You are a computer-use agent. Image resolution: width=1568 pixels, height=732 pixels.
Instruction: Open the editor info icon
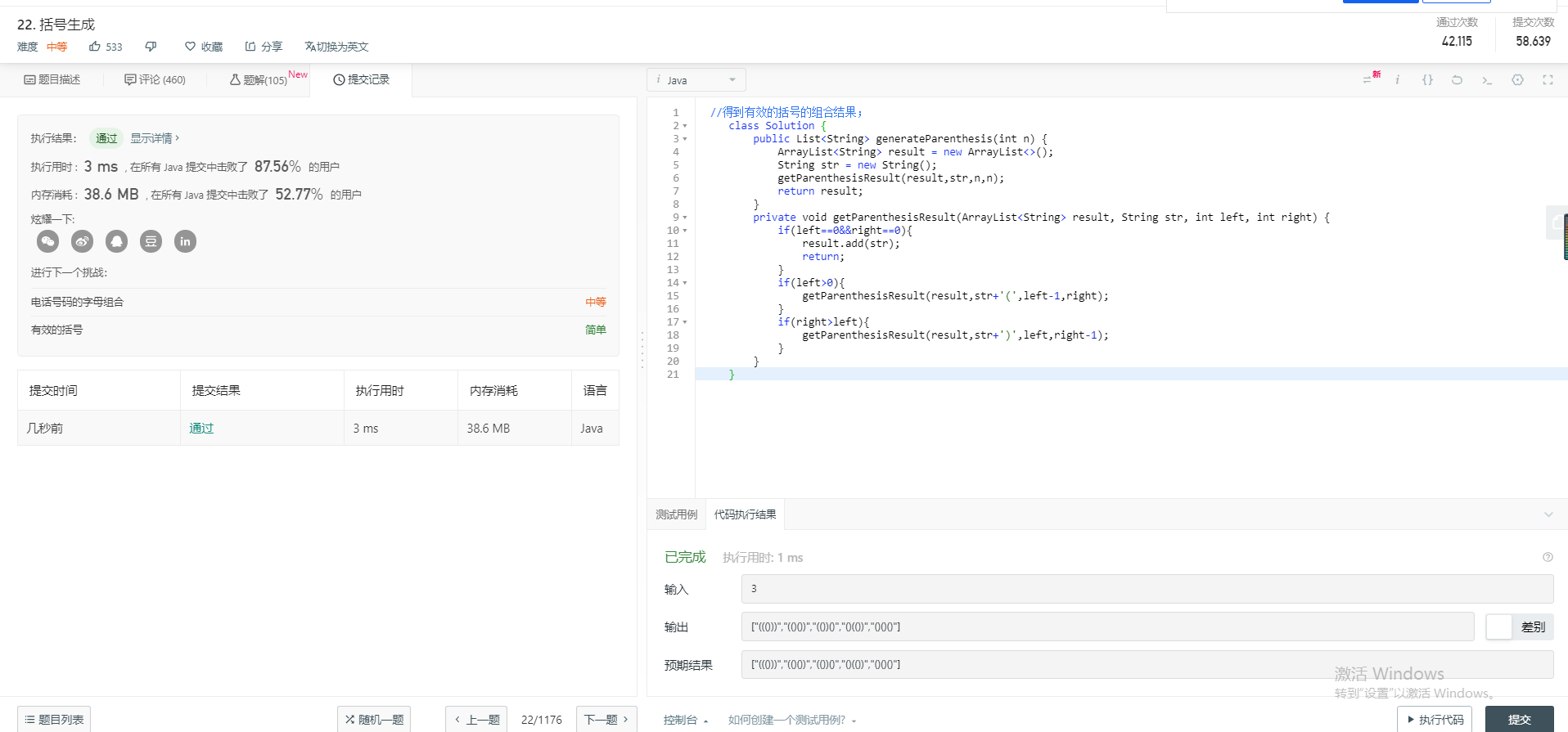pyautogui.click(x=1398, y=80)
